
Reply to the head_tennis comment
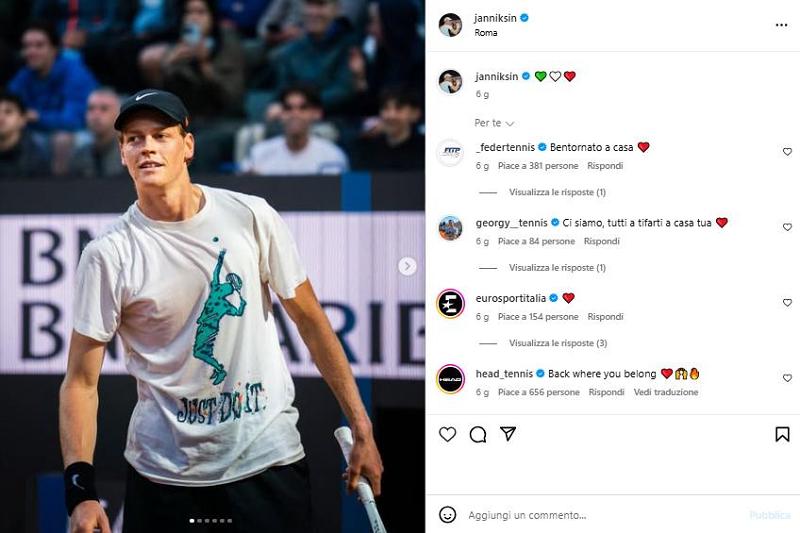point(607,393)
